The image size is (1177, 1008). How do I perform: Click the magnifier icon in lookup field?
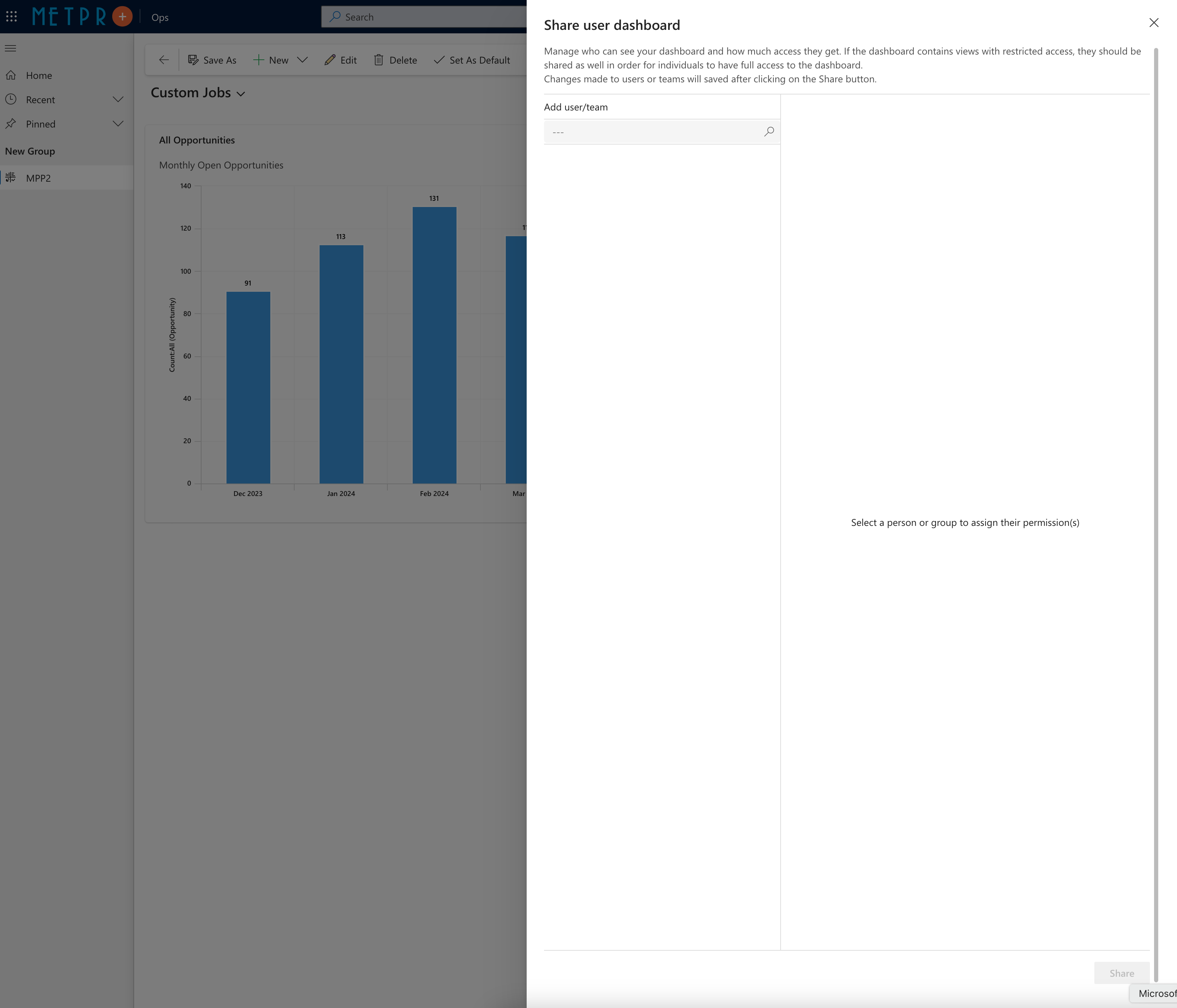coord(769,132)
